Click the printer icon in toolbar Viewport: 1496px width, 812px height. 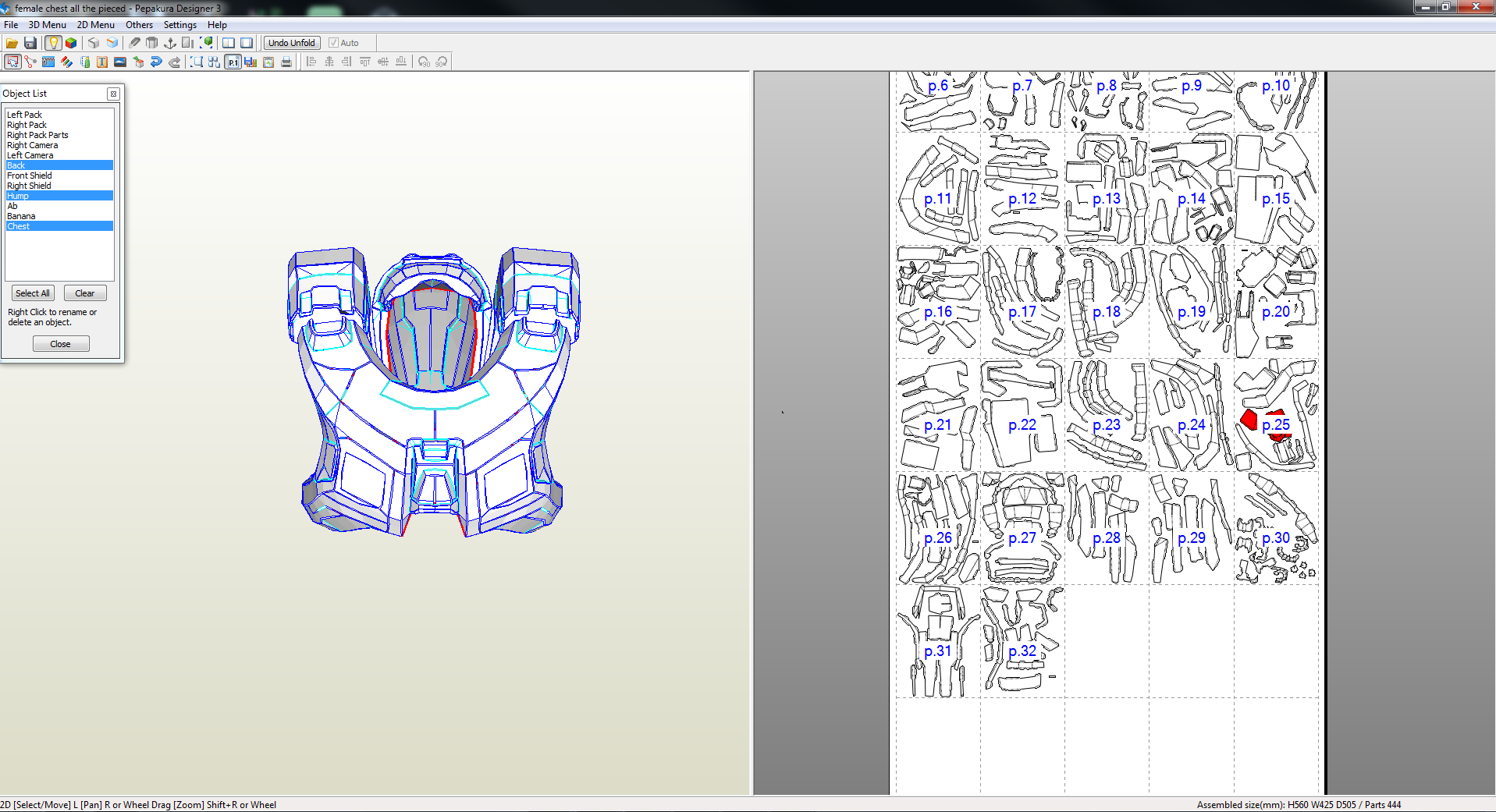point(286,62)
